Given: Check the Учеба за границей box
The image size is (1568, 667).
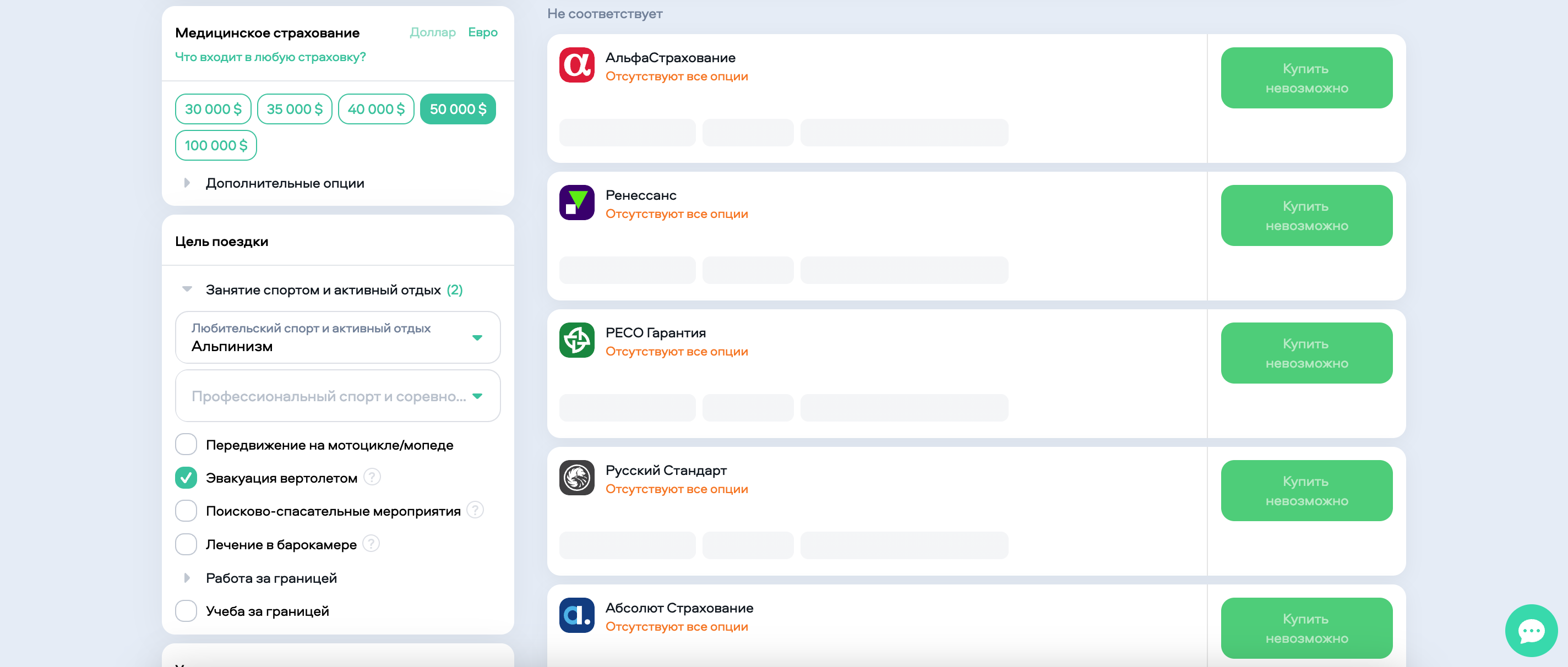Looking at the screenshot, I should [186, 610].
